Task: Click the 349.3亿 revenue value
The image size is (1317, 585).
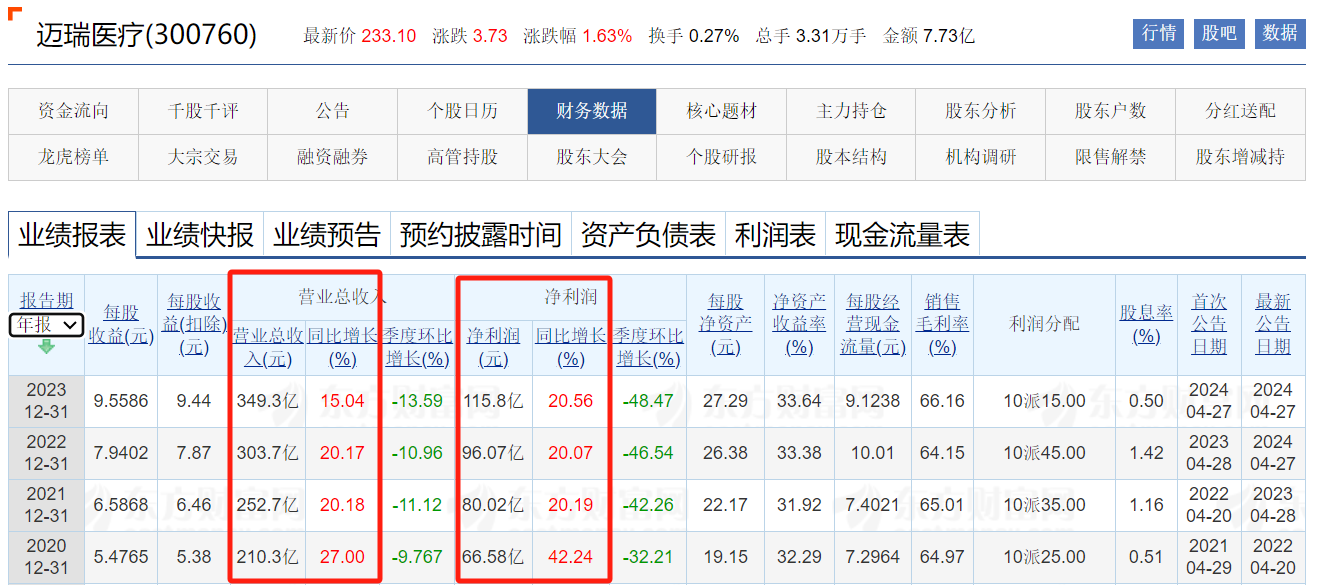Action: pos(267,401)
